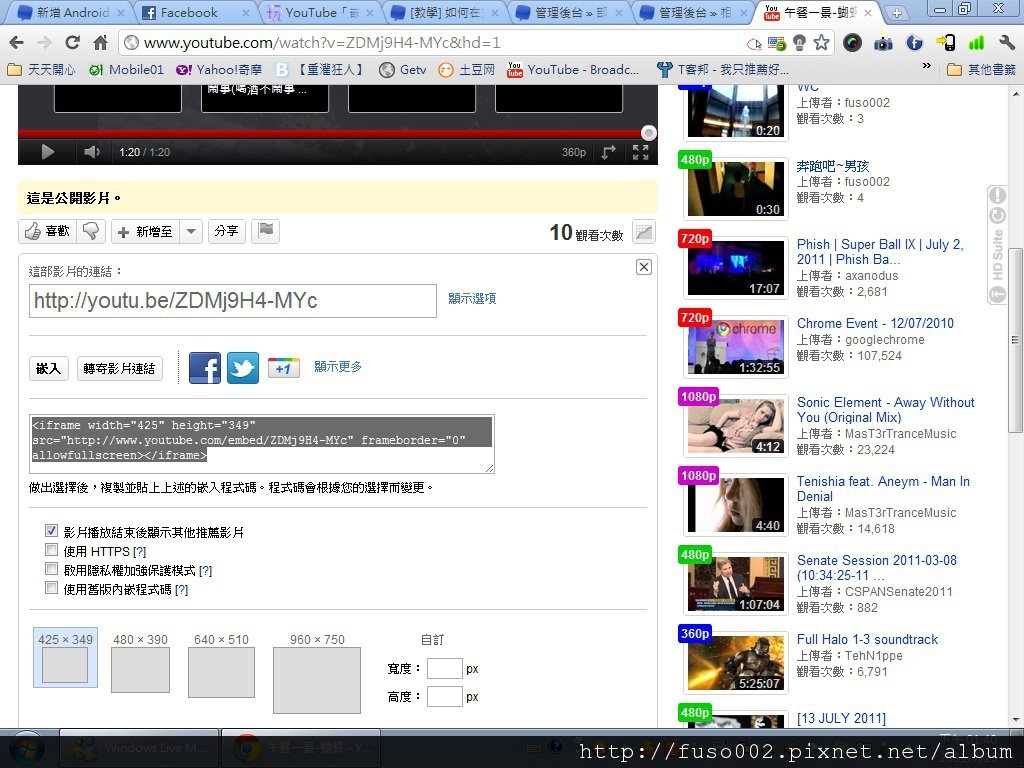
Task: Click the 新增至 add-to button
Action: [x=146, y=231]
